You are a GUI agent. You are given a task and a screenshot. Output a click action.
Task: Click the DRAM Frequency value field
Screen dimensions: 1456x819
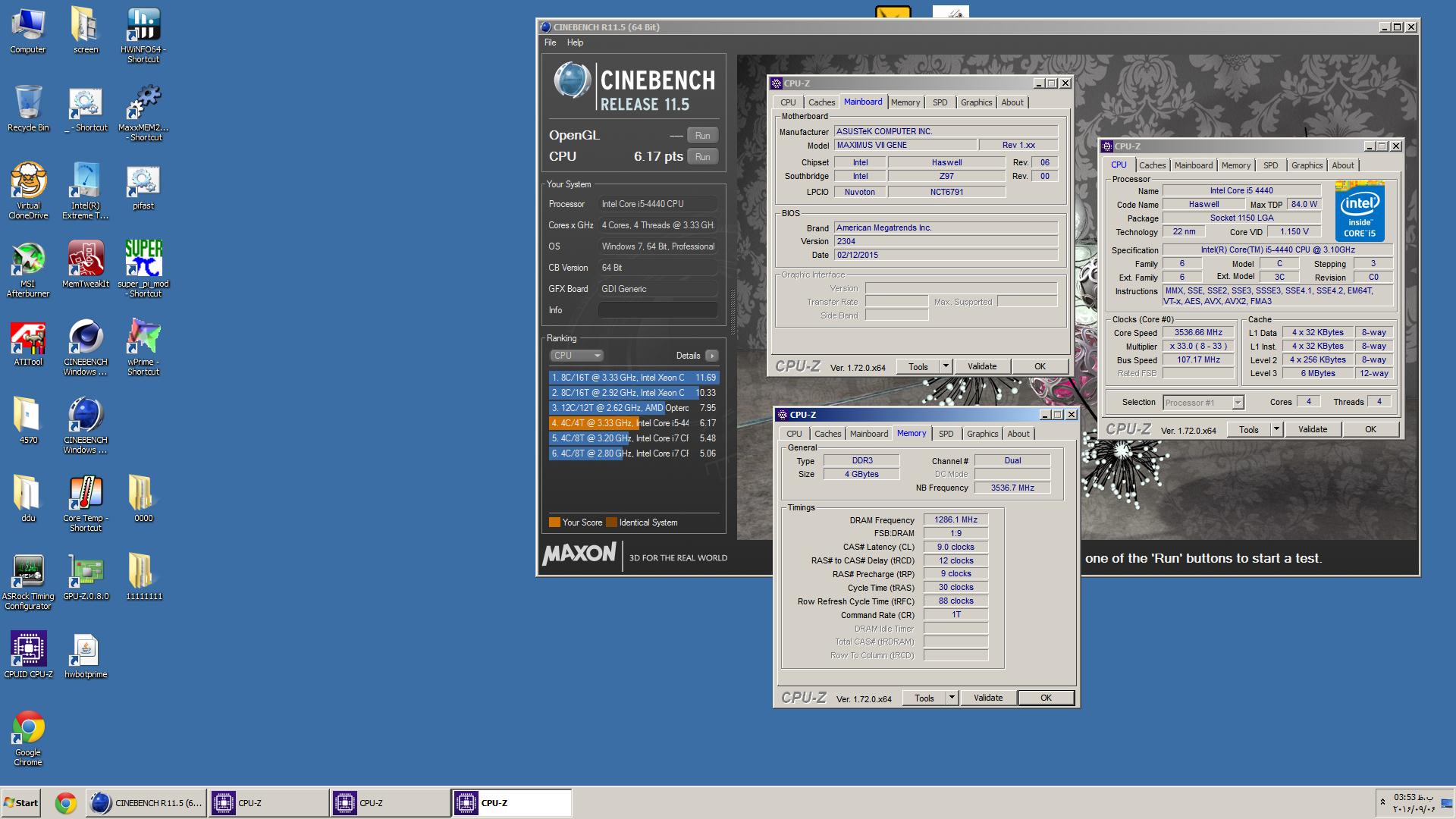click(x=955, y=520)
